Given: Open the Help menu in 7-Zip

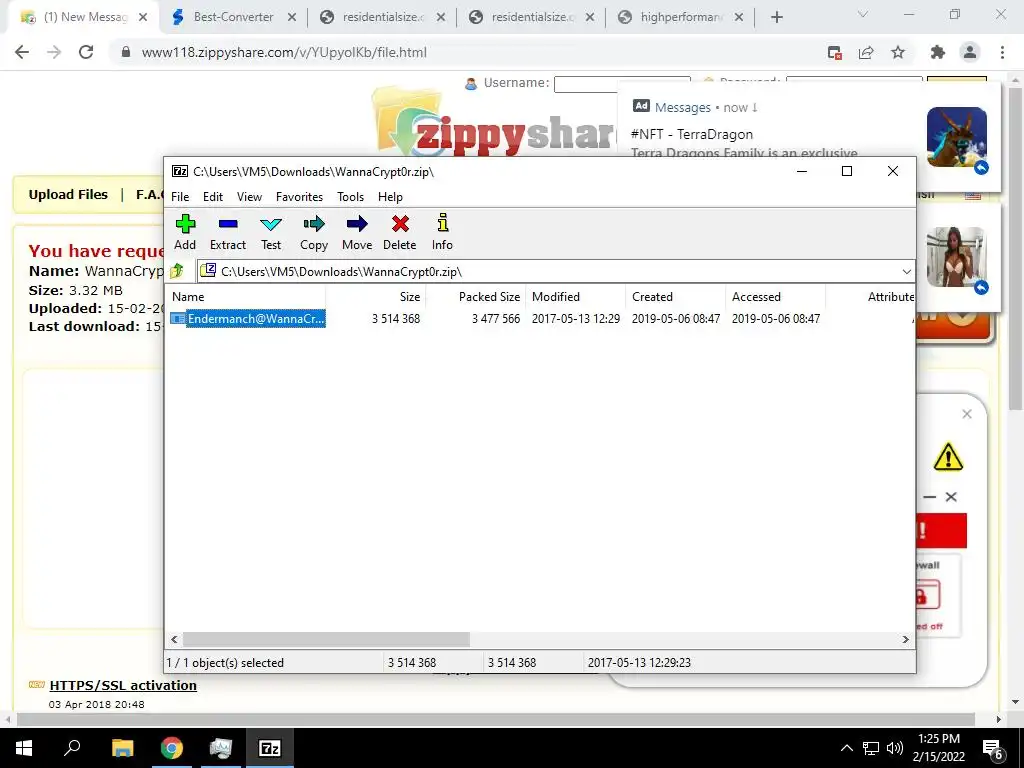Looking at the screenshot, I should tap(390, 197).
